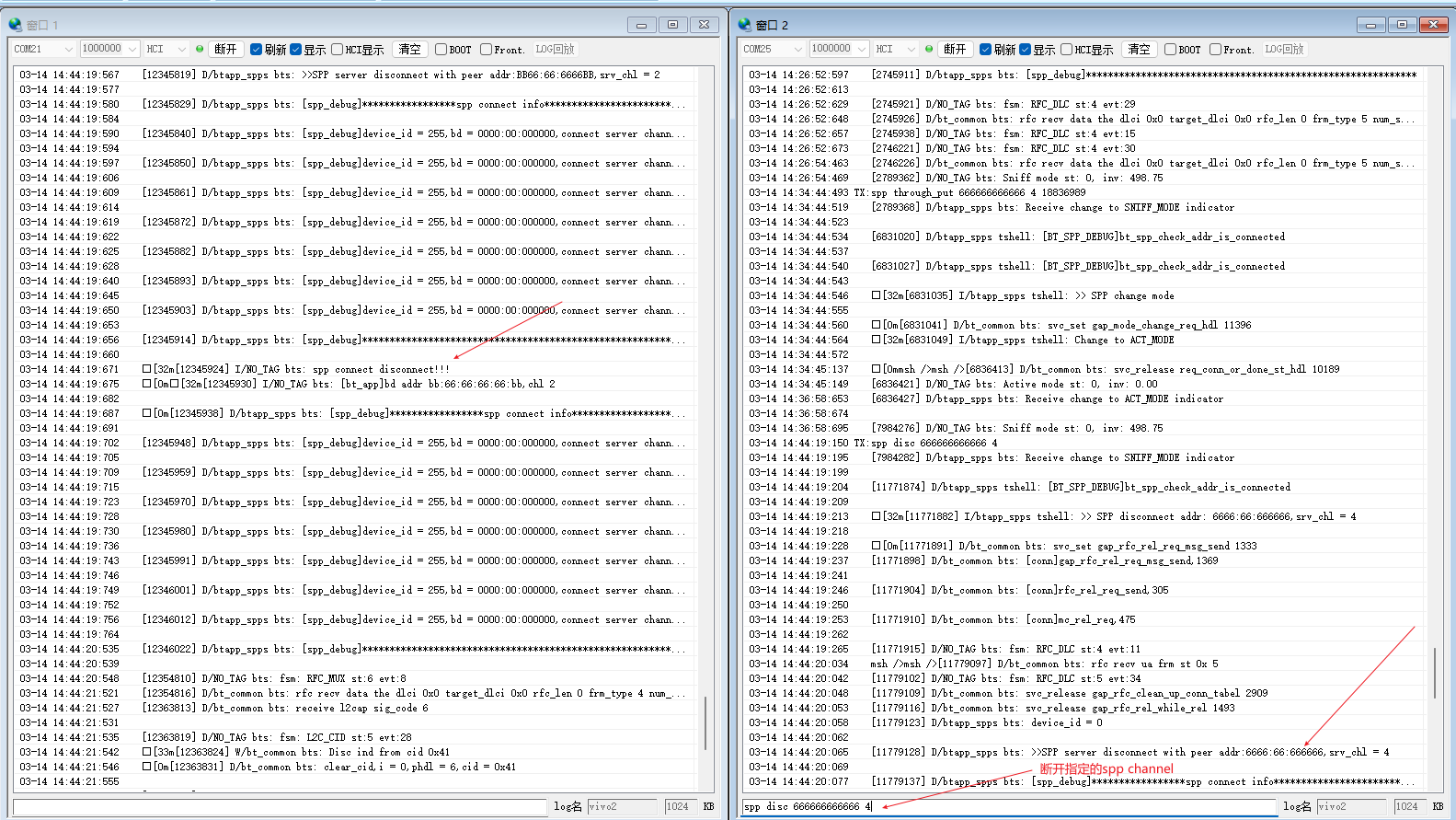Enable HCI显示 checkbox in 窗口 2
Screen dimensions: 1456x820
coord(1067,50)
